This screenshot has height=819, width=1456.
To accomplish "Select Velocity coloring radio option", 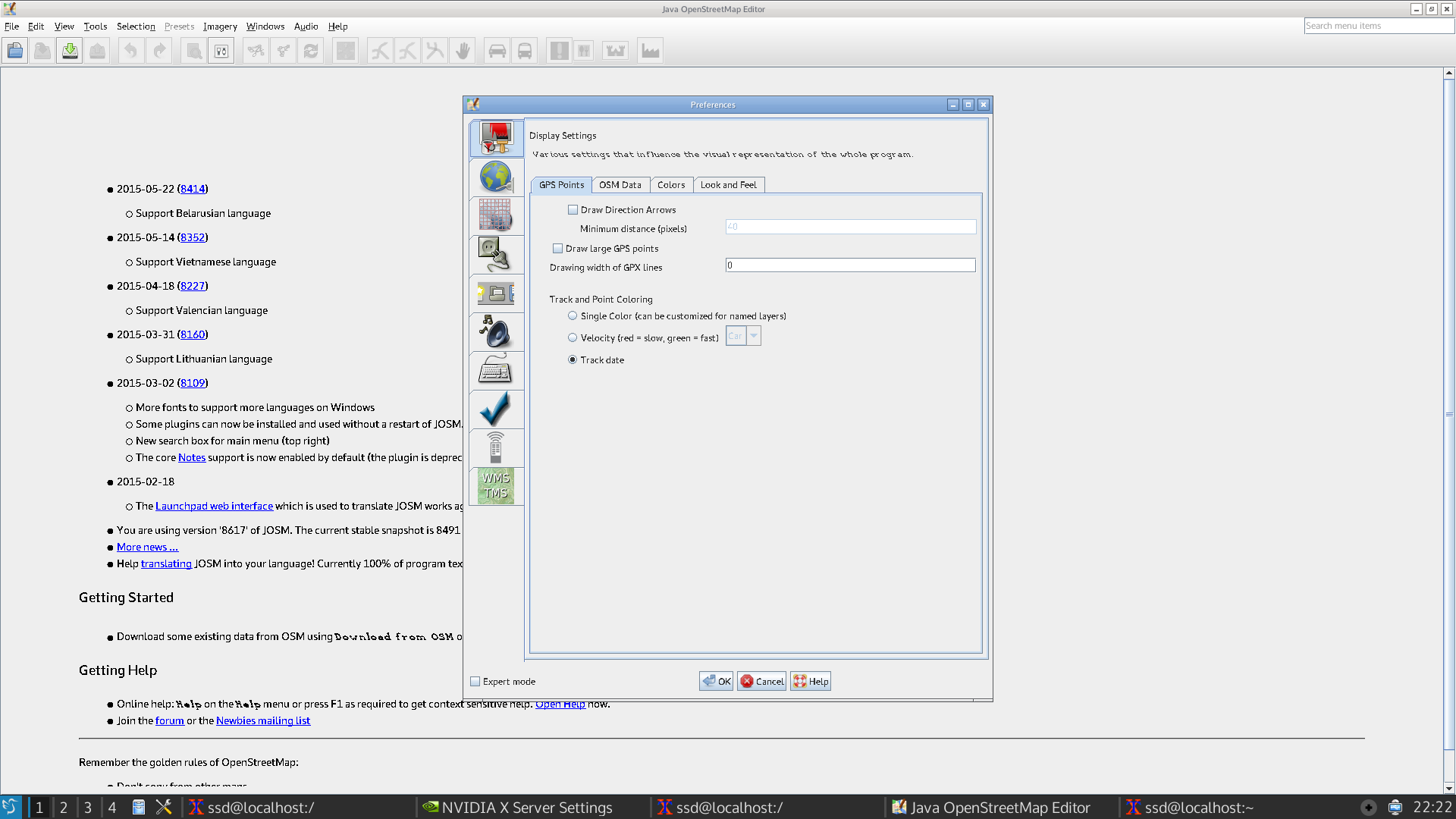I will click(x=573, y=338).
